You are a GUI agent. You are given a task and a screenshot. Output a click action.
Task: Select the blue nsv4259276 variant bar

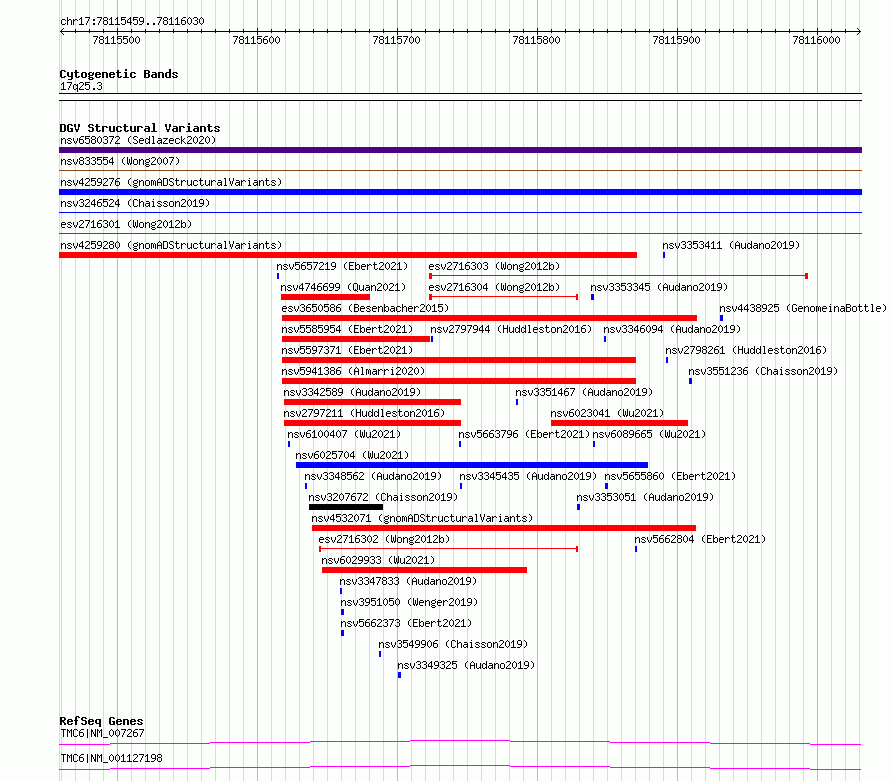pos(460,192)
